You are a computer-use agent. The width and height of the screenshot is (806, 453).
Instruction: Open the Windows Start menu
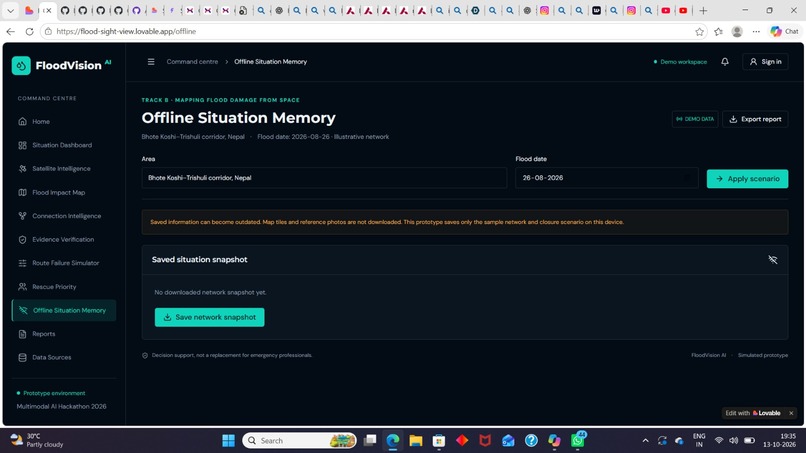pyautogui.click(x=229, y=441)
